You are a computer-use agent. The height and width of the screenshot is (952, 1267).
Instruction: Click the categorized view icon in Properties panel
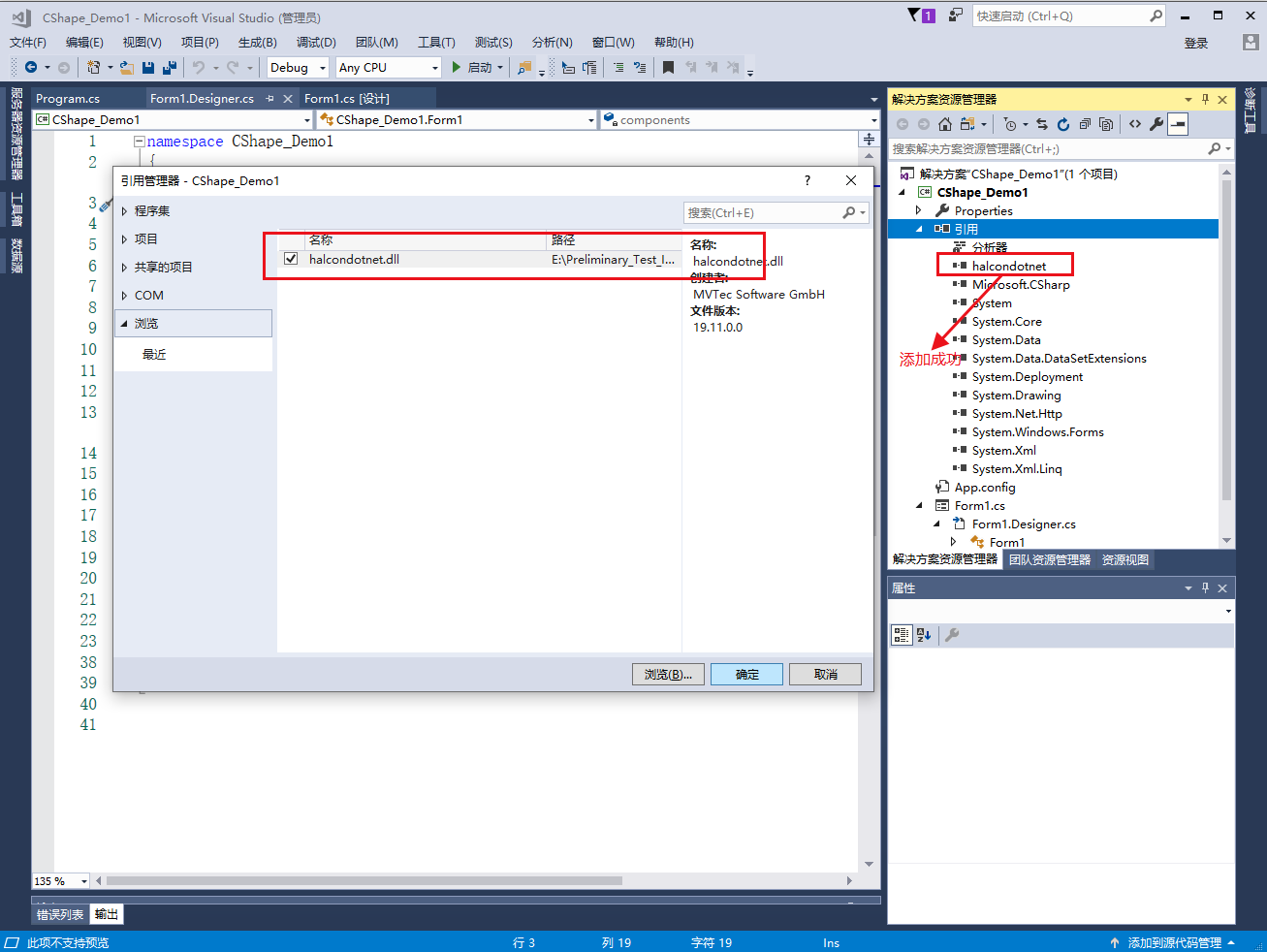902,635
